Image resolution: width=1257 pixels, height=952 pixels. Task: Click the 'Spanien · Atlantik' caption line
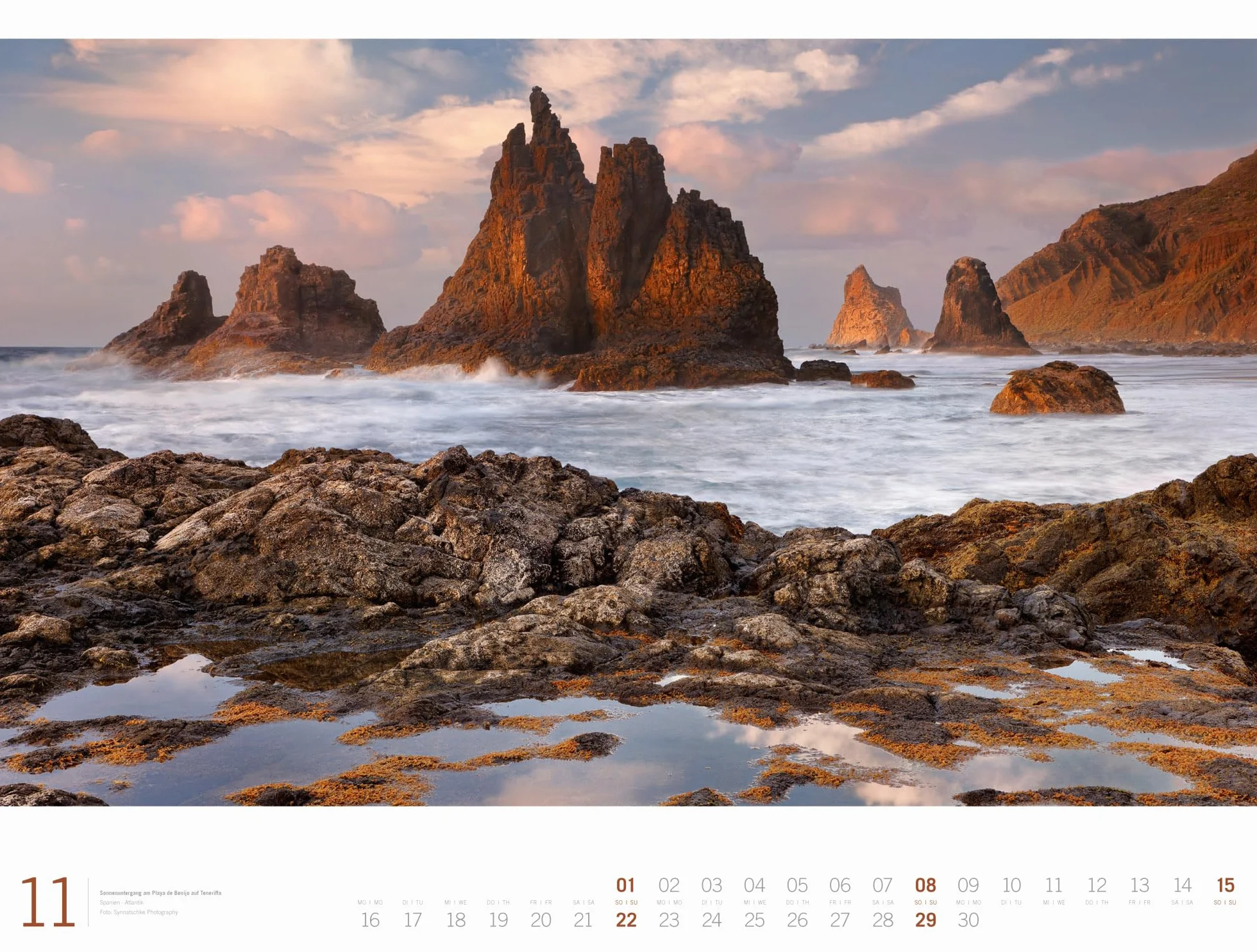pyautogui.click(x=121, y=903)
